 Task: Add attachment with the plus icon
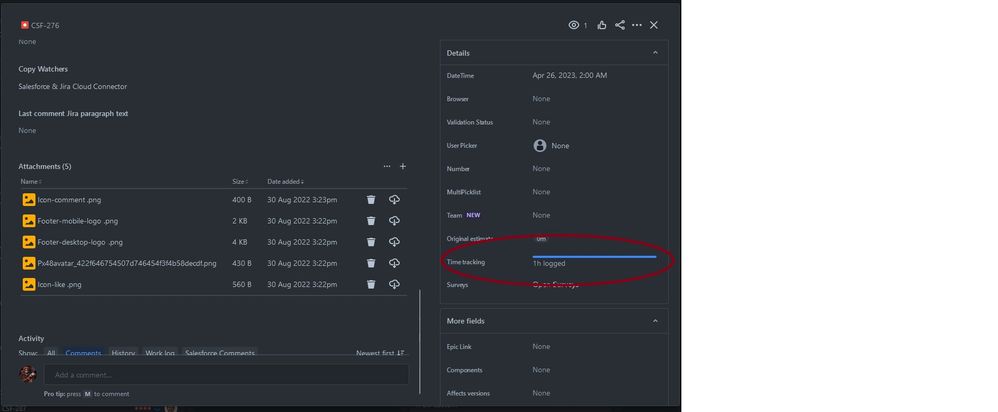click(402, 166)
